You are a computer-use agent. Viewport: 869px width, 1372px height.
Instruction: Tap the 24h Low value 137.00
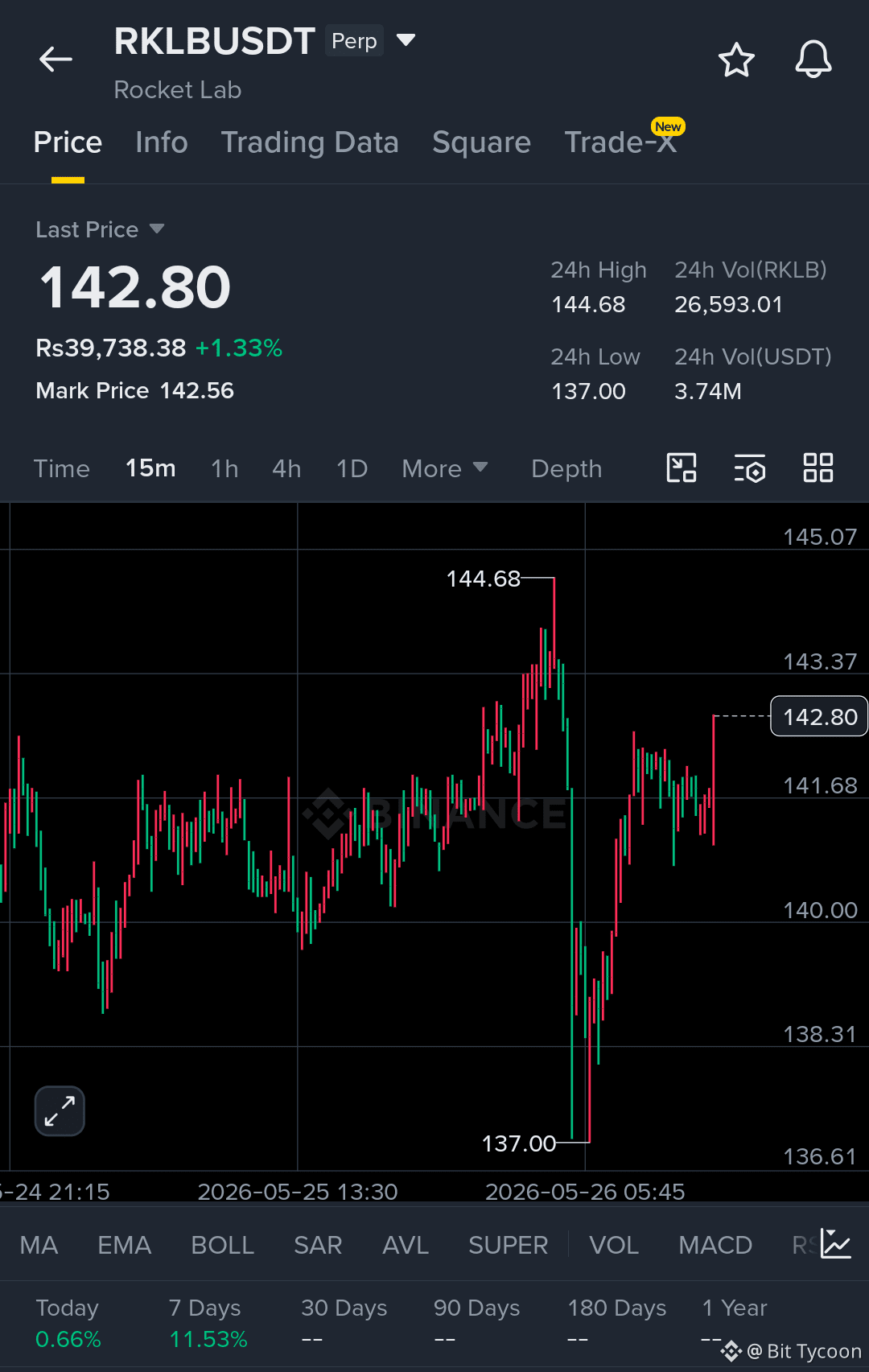click(x=588, y=391)
